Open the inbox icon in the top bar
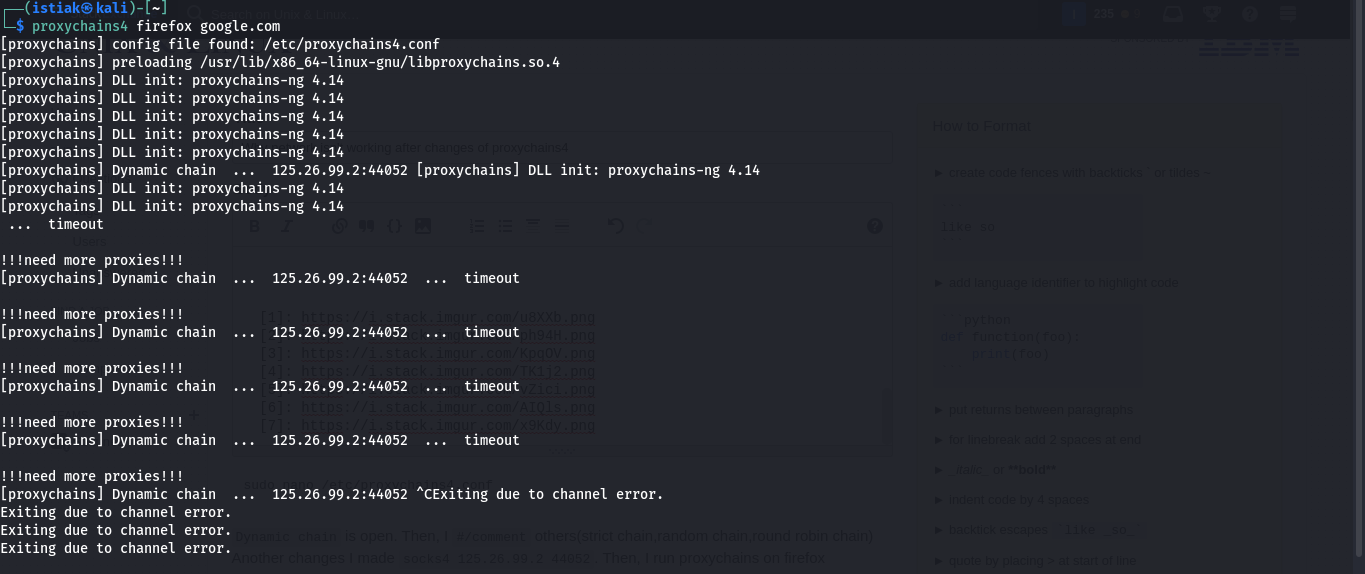 tap(1174, 14)
